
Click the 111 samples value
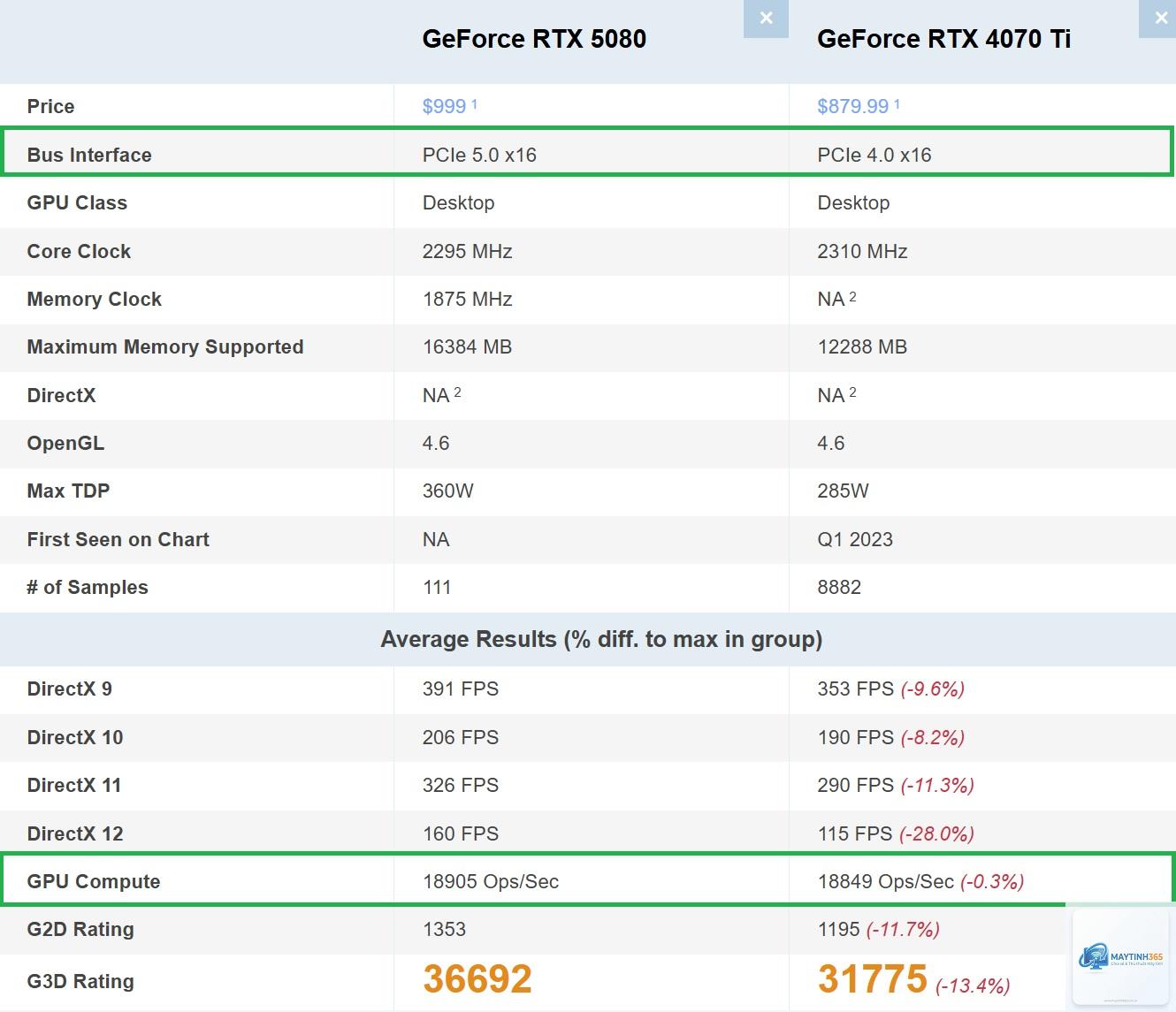pos(437,587)
